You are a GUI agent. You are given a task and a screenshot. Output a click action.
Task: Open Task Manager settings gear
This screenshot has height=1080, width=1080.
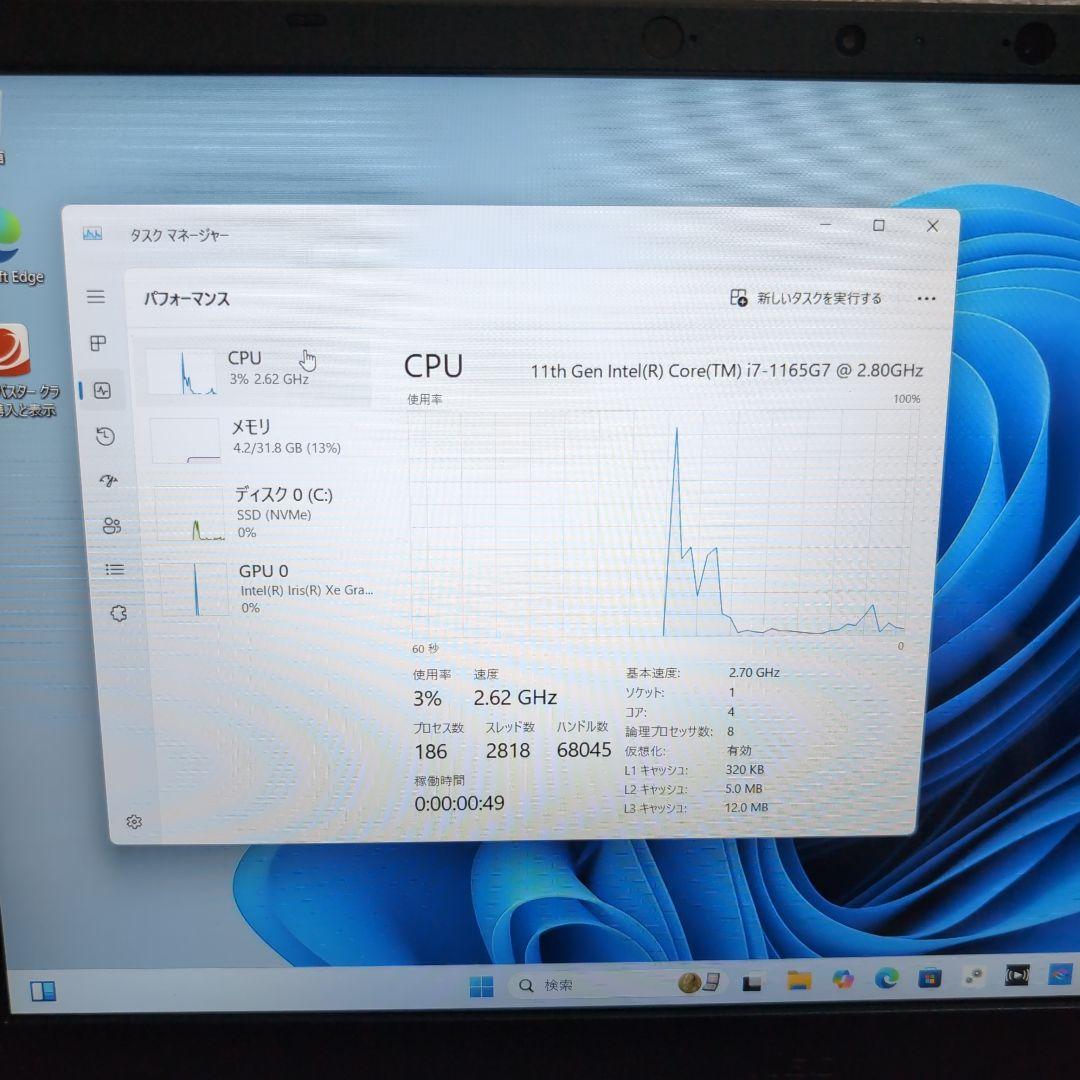(134, 822)
